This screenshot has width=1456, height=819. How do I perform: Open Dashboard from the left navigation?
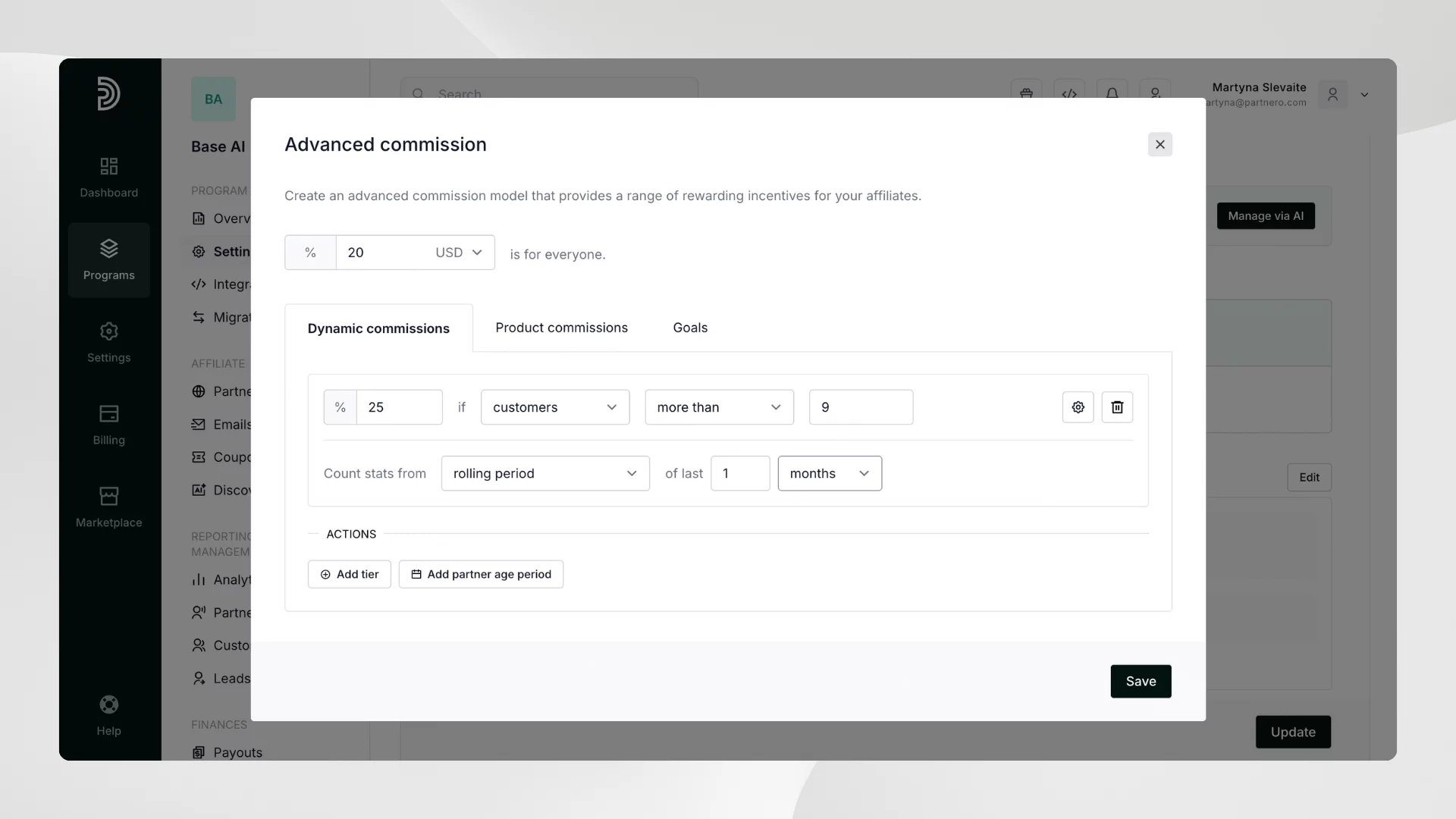[108, 177]
